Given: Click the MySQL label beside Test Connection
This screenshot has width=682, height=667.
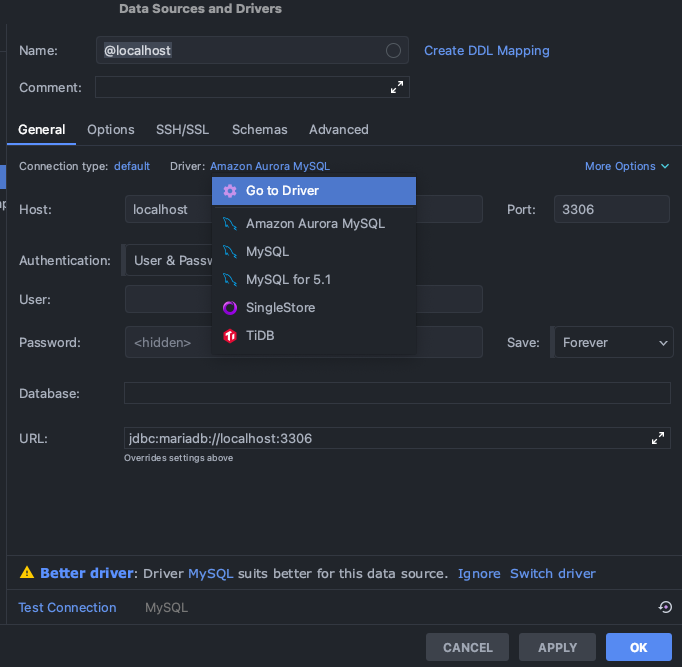Looking at the screenshot, I should [x=167, y=607].
